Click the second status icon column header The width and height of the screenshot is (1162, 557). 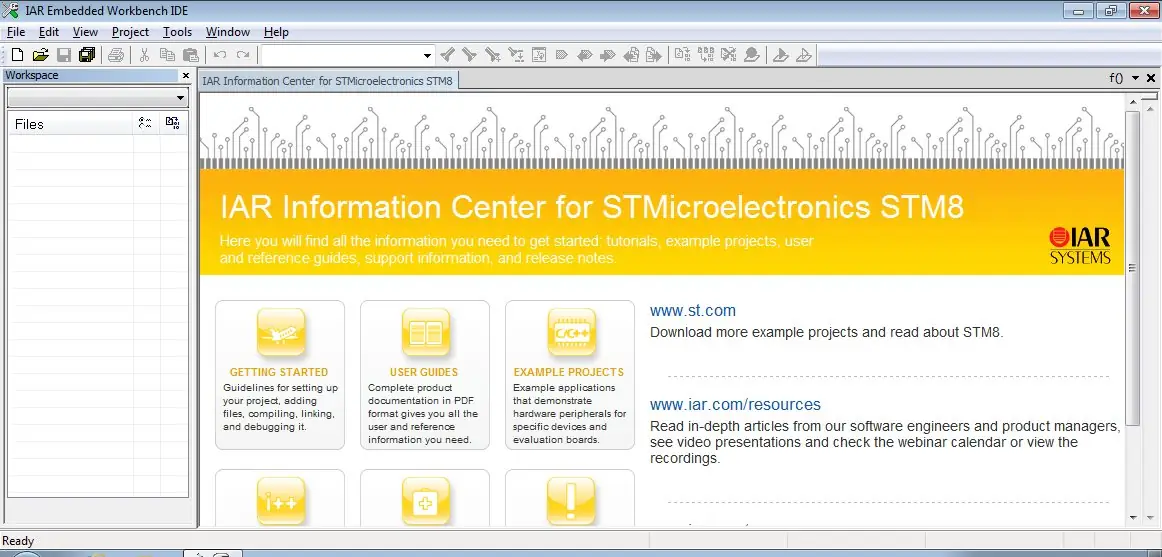click(x=173, y=124)
